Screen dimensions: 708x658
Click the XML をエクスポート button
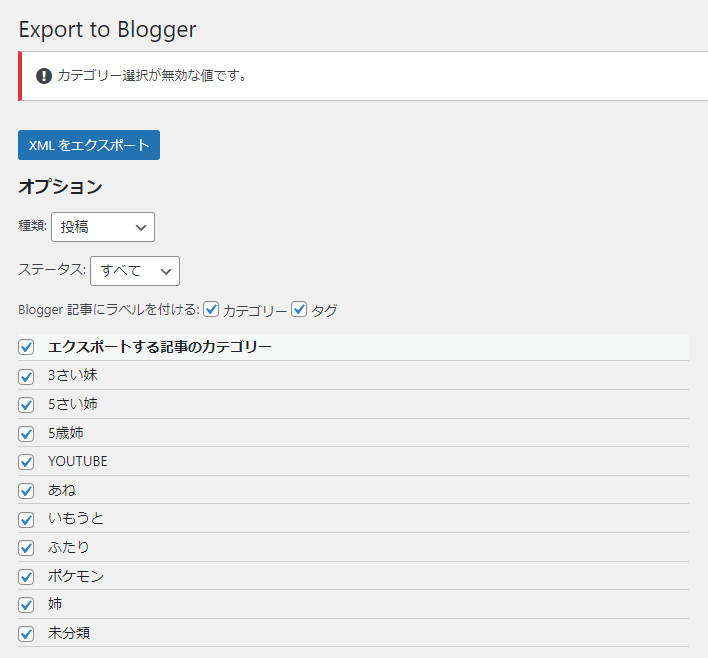pos(89,145)
